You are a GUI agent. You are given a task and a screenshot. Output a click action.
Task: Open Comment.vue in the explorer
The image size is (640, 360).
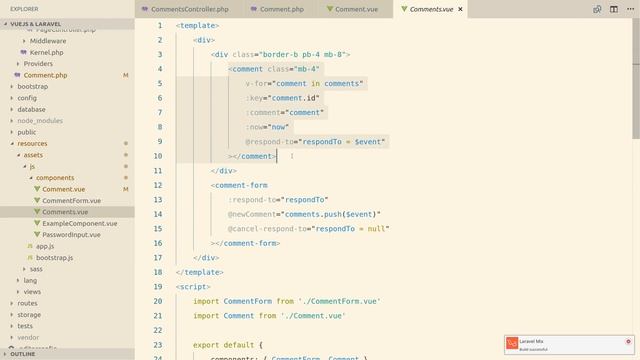(64, 189)
